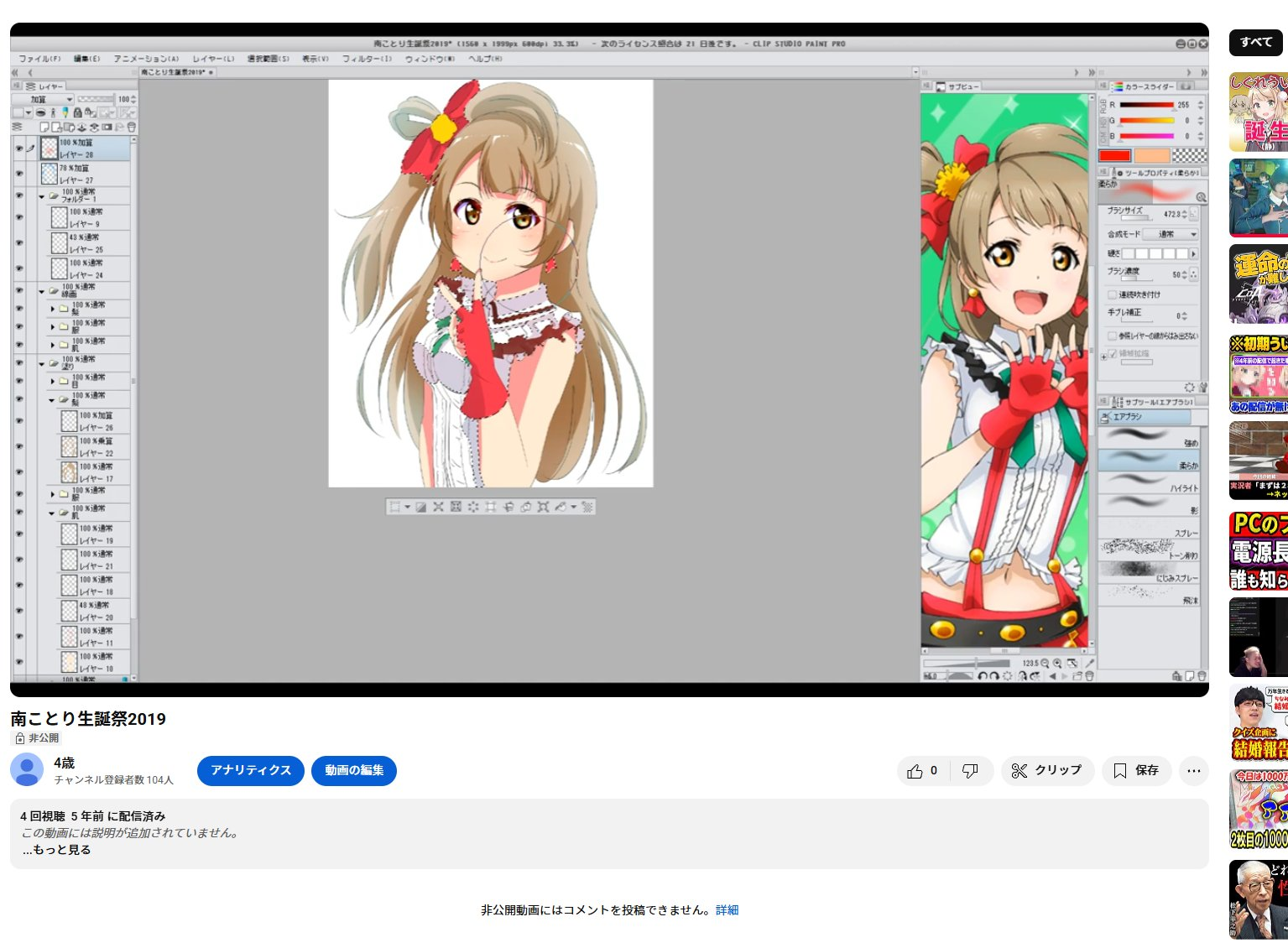Expand the 領域拡縮 plus sign
1288x948 pixels.
tap(1103, 357)
